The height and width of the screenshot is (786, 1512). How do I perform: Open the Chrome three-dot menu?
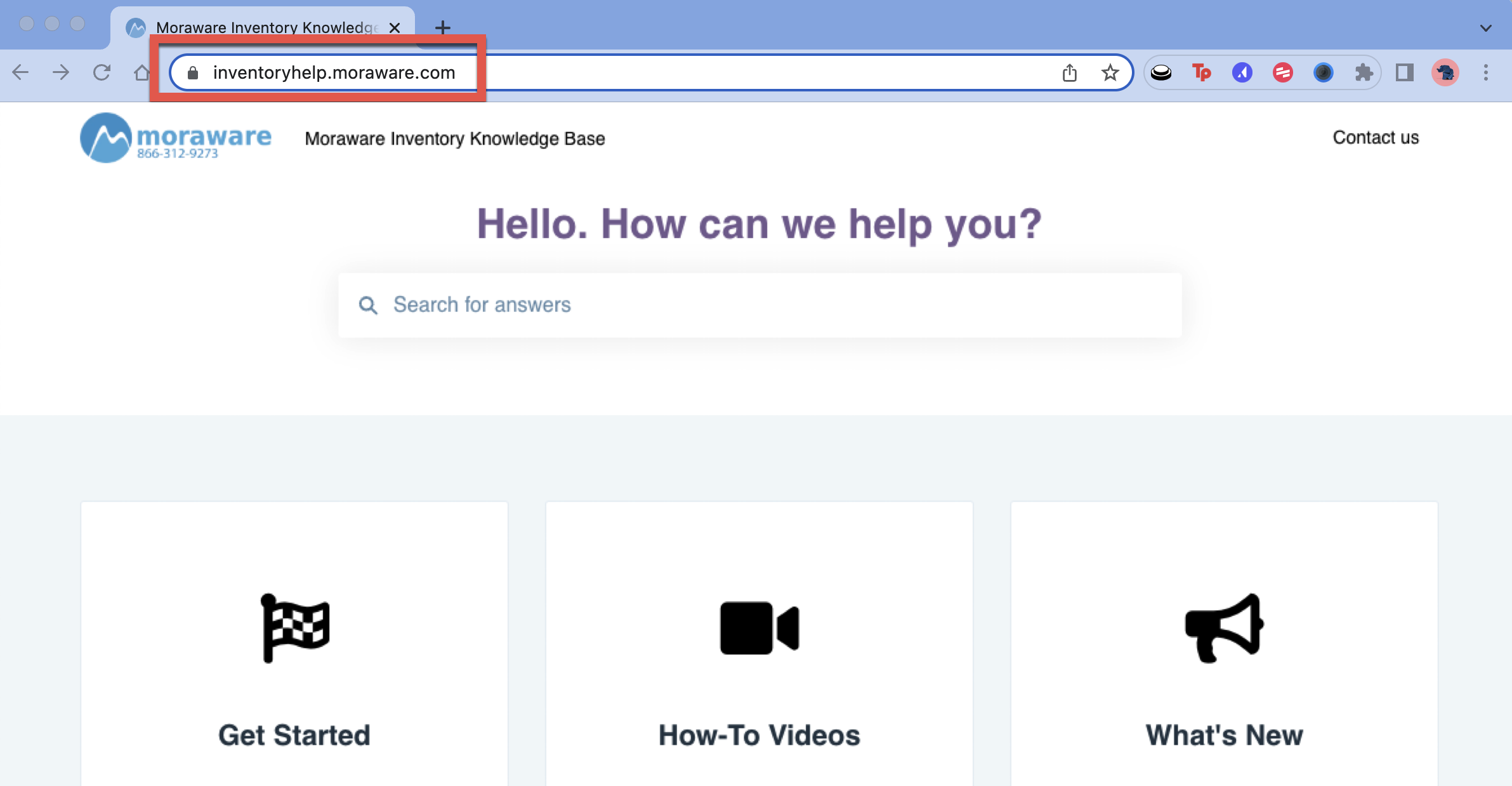click(x=1486, y=73)
